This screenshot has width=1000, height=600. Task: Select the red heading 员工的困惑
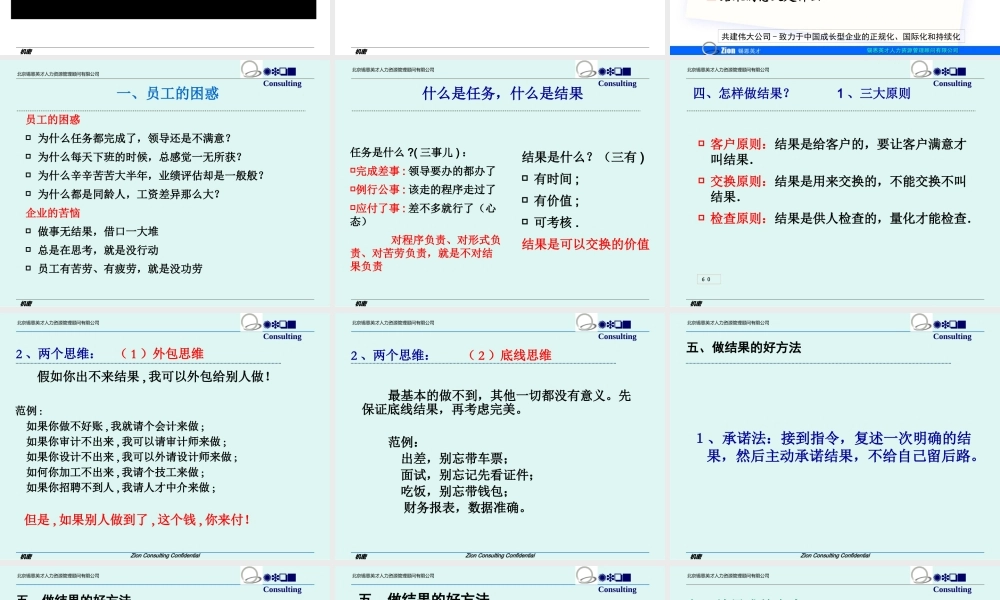pyautogui.click(x=53, y=119)
